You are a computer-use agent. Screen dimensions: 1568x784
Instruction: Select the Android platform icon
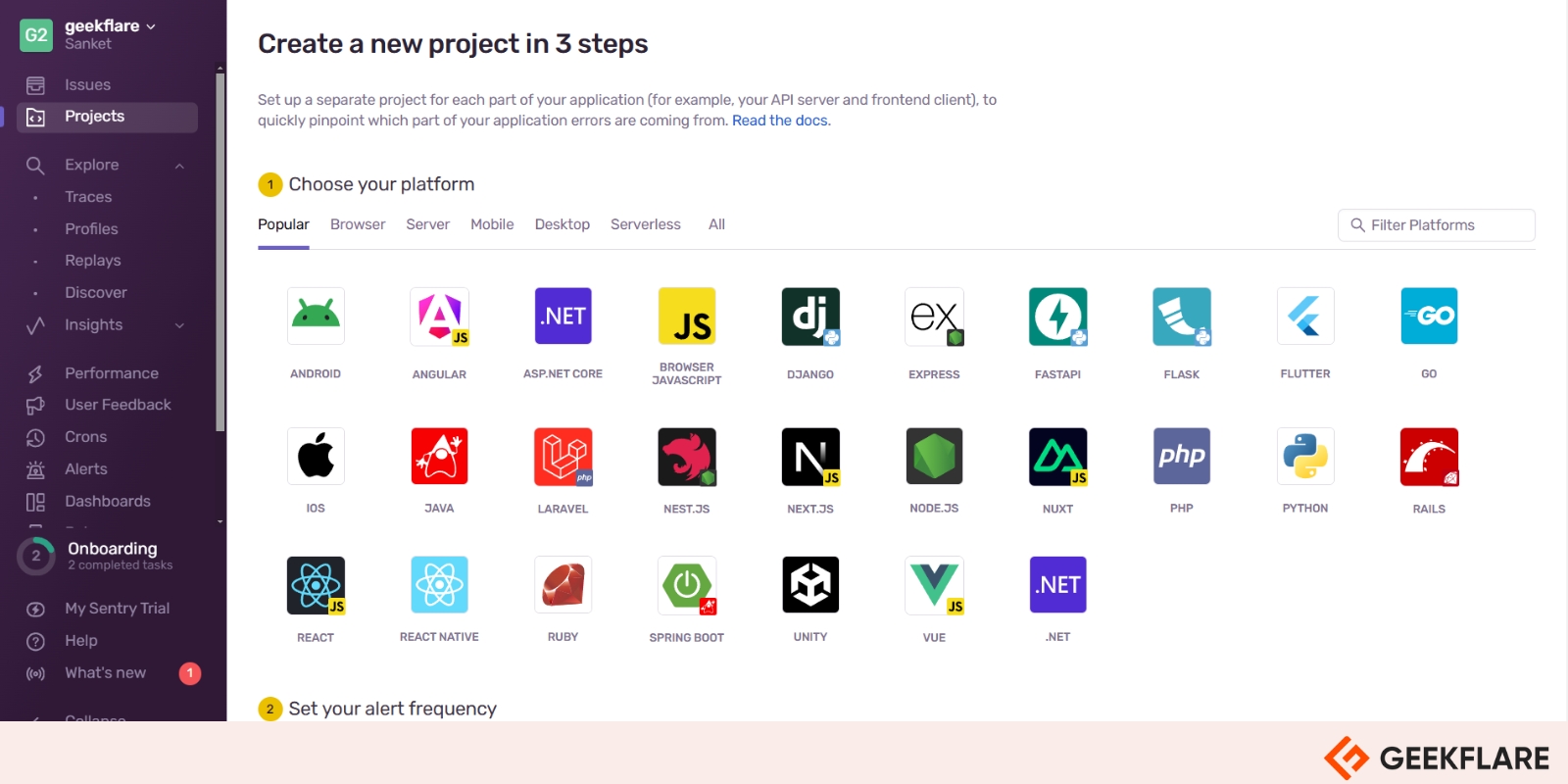pyautogui.click(x=316, y=317)
